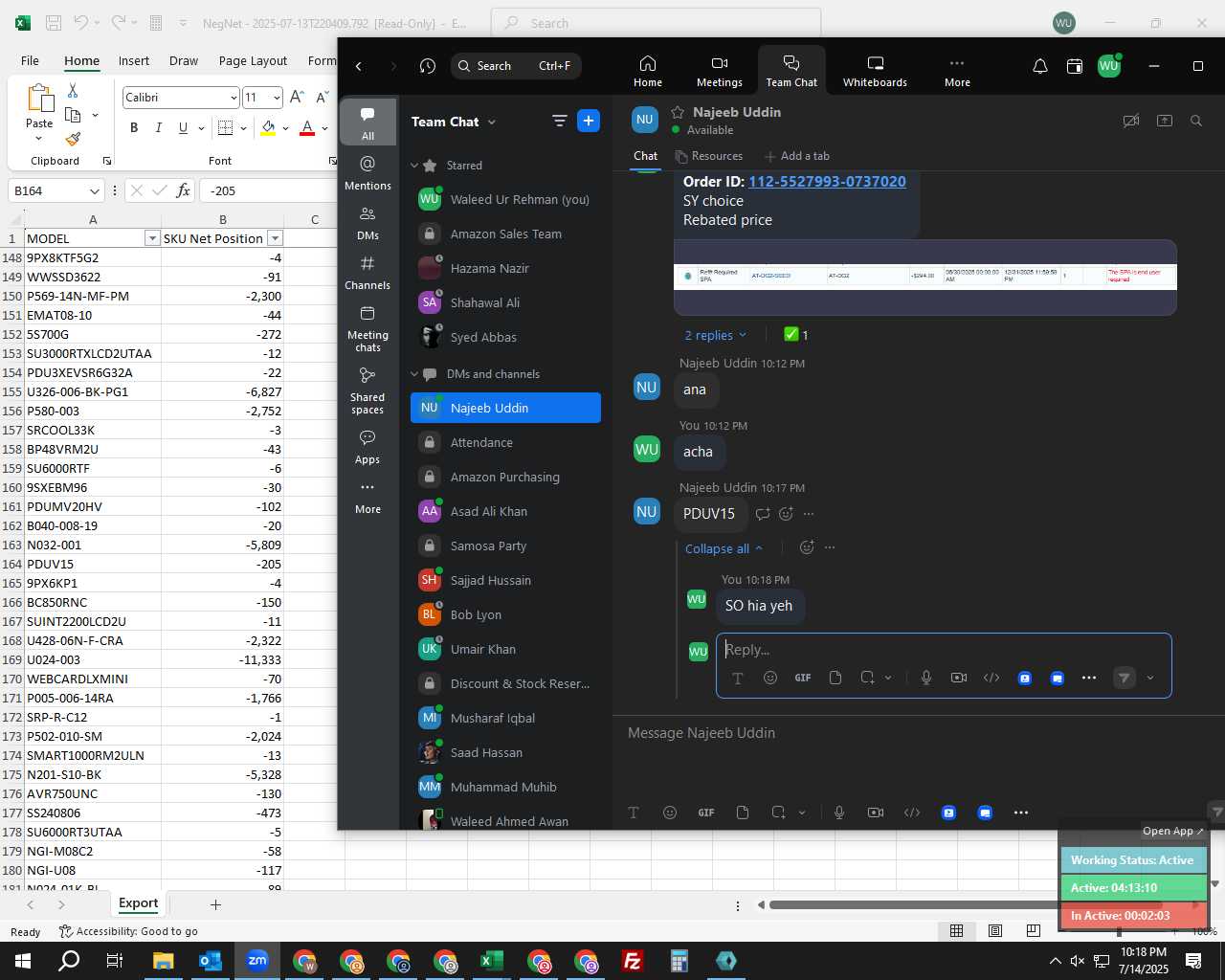The width and height of the screenshot is (1225, 980).
Task: Click Excel Name Box showing B164
Action: [x=56, y=190]
